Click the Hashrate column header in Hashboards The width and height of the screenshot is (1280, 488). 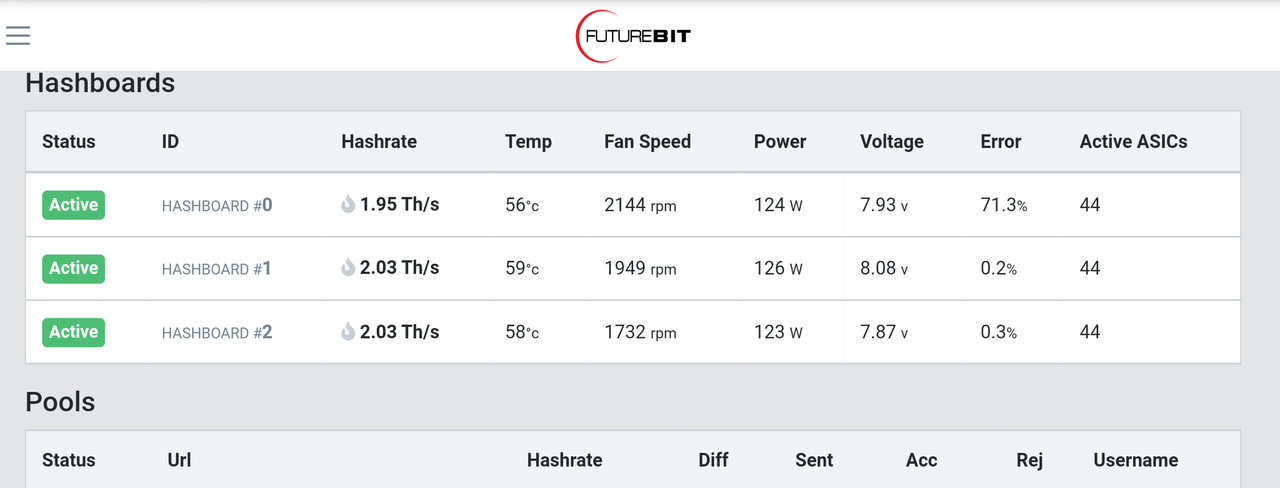[x=379, y=141]
